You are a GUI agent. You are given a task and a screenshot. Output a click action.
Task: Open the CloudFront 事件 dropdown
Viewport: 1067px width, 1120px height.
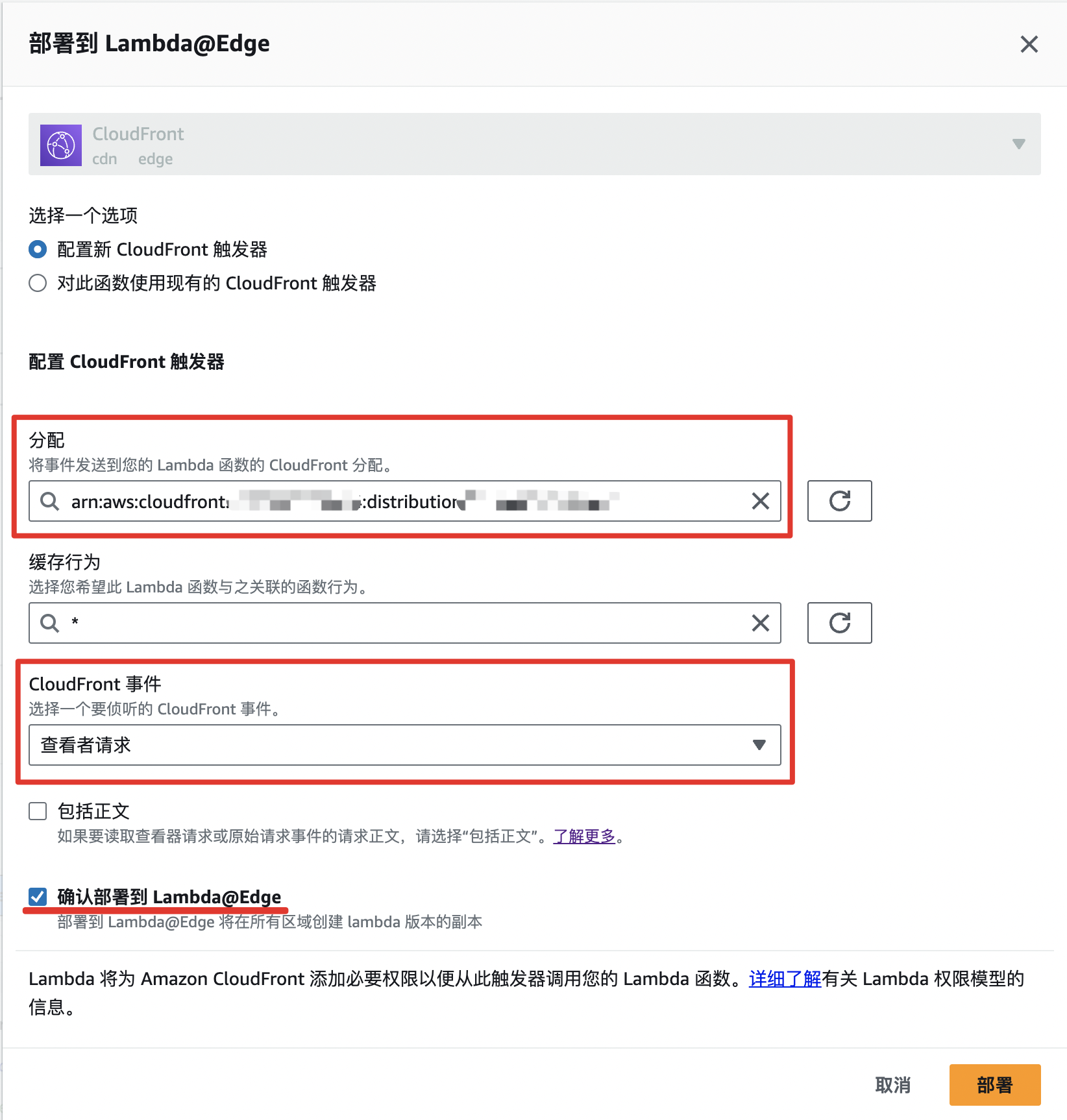(x=405, y=745)
